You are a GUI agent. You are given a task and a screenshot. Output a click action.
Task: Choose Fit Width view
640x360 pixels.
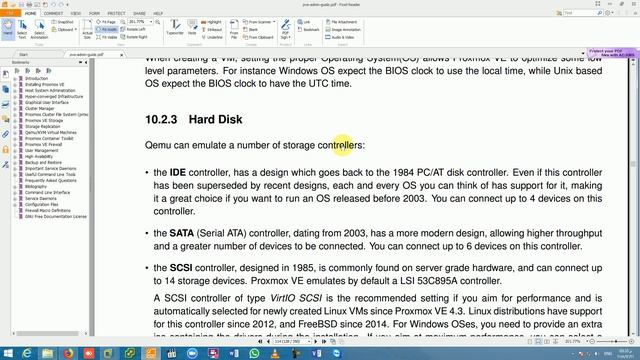[107, 29]
